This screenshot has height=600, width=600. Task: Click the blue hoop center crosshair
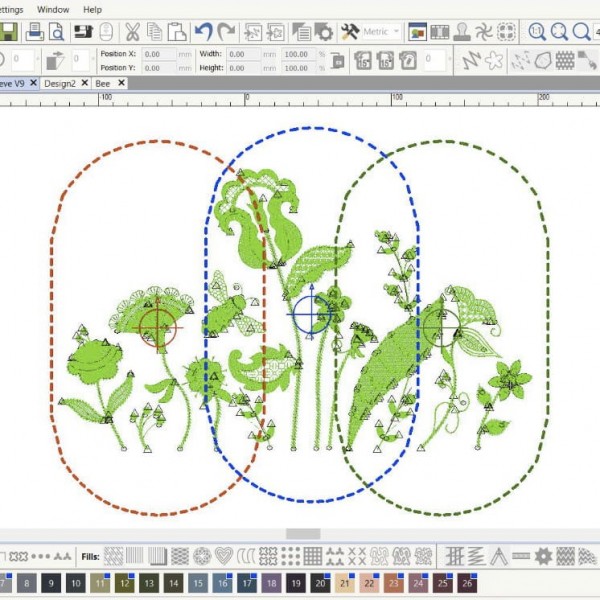(308, 315)
